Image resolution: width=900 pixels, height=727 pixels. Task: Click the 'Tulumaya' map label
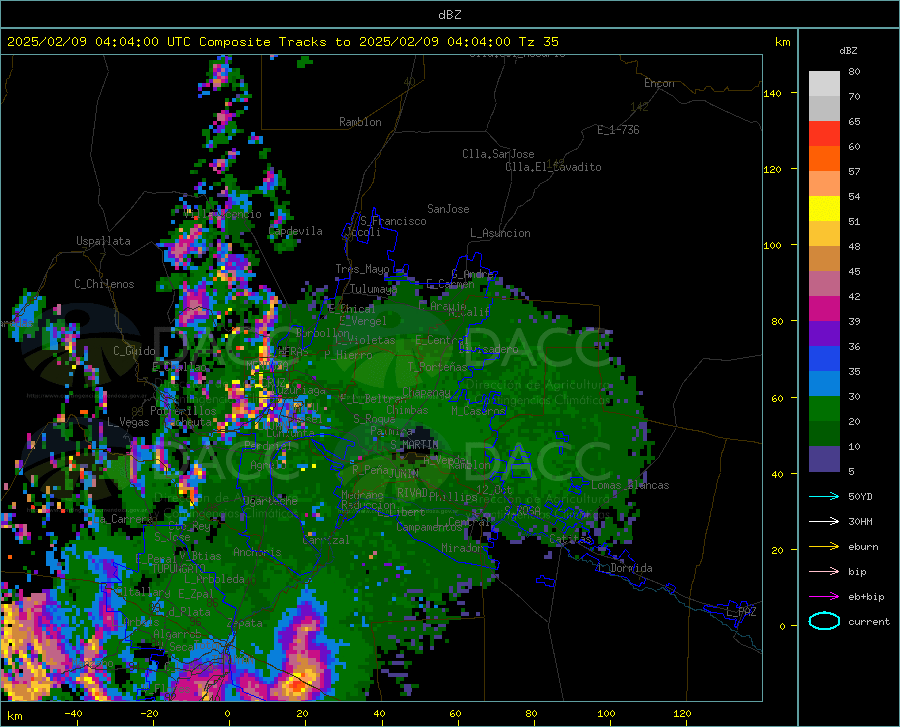[x=373, y=289]
